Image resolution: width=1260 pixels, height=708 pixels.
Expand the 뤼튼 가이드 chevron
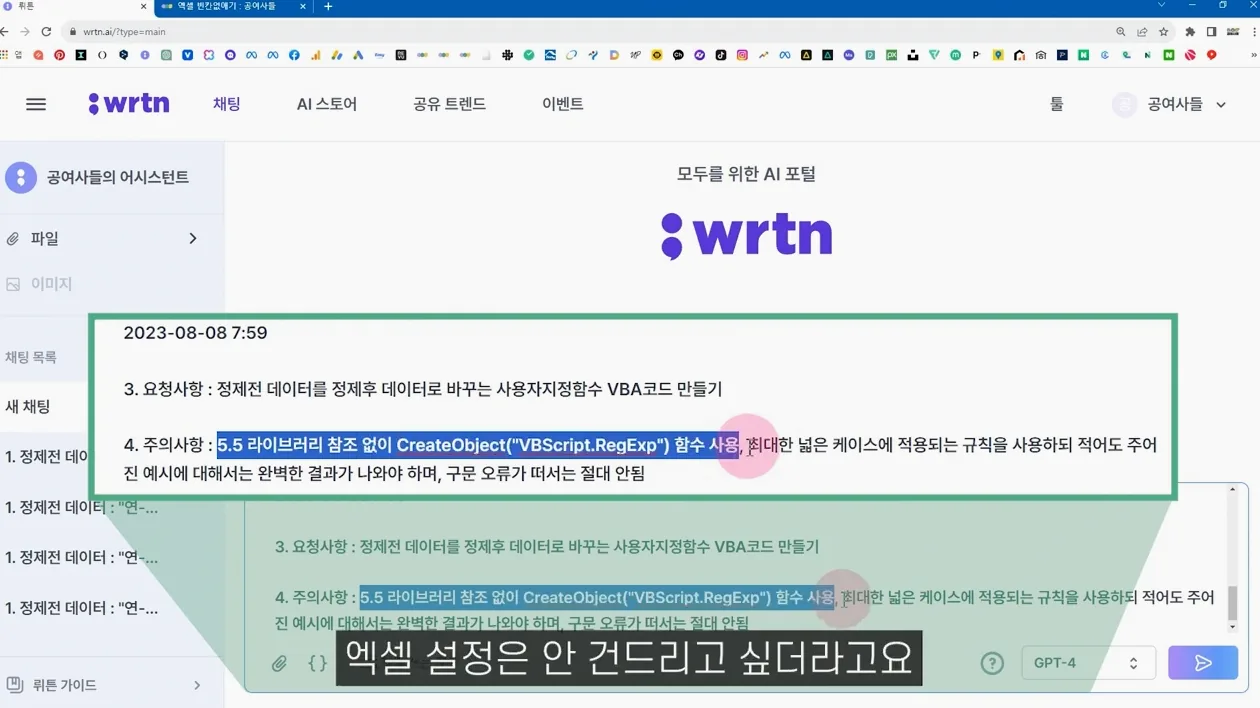coord(197,685)
